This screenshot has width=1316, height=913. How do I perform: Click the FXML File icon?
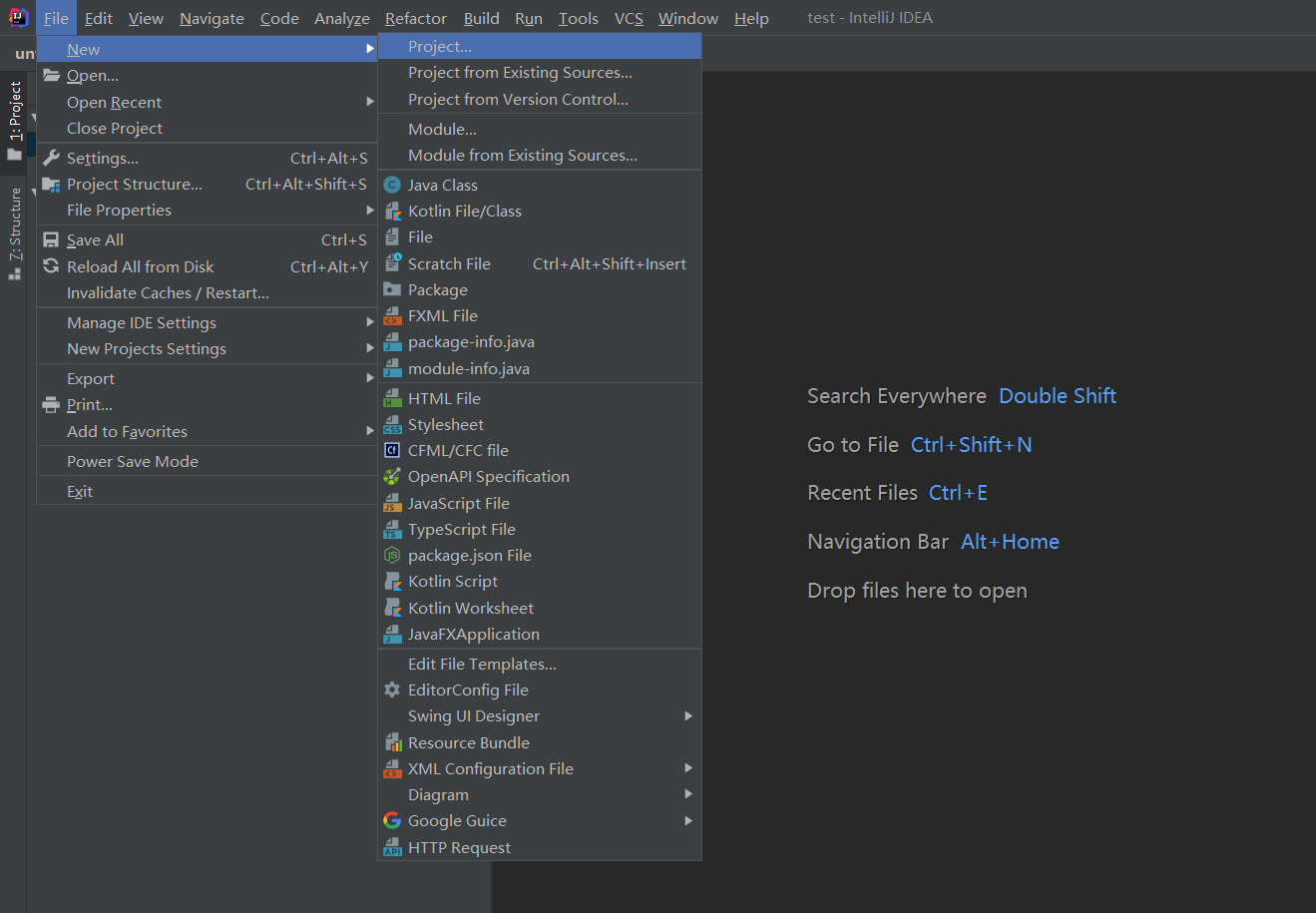392,316
